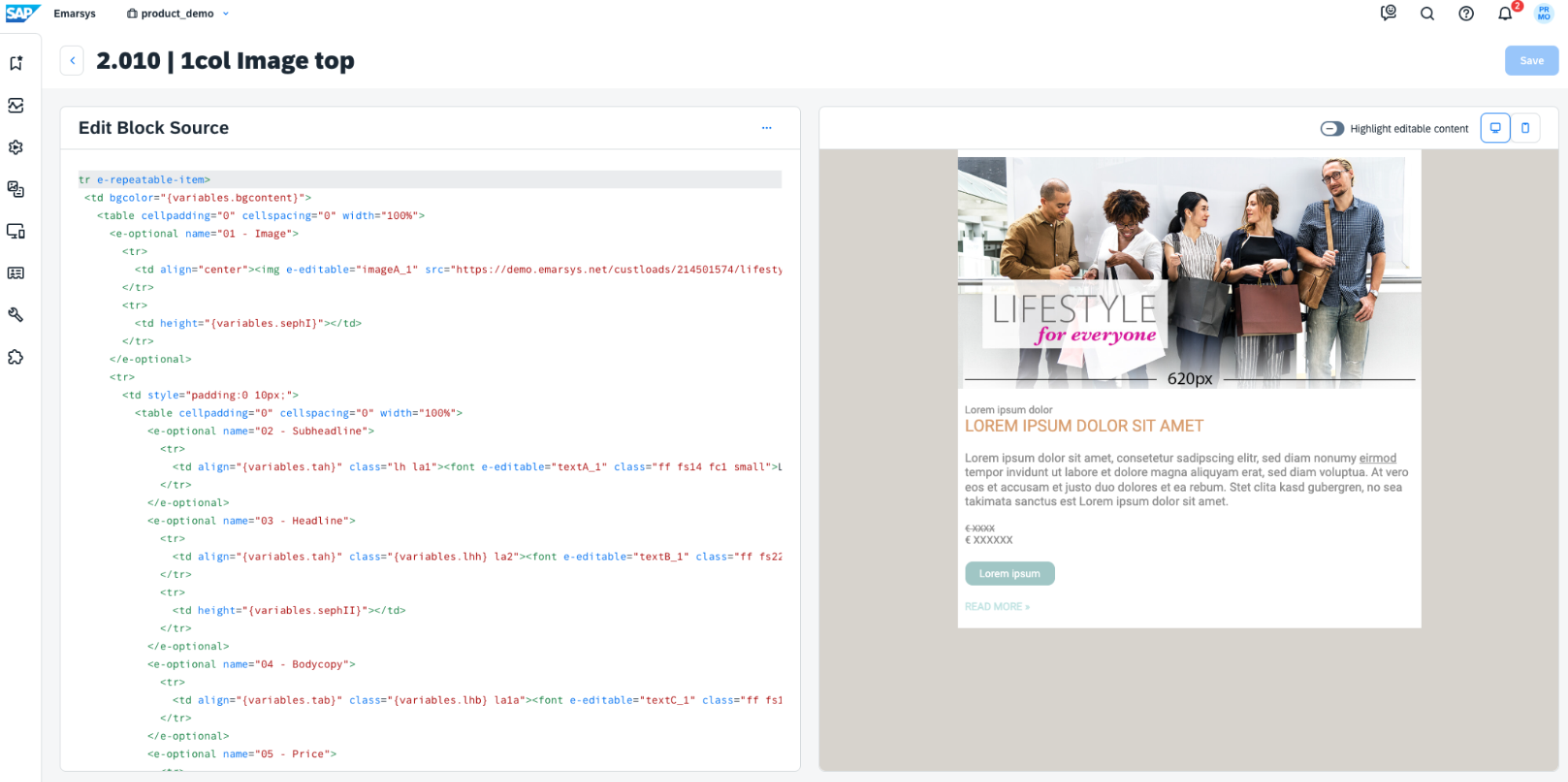Click the SAP logo
Viewport: 1568px width, 782px height.
point(23,13)
